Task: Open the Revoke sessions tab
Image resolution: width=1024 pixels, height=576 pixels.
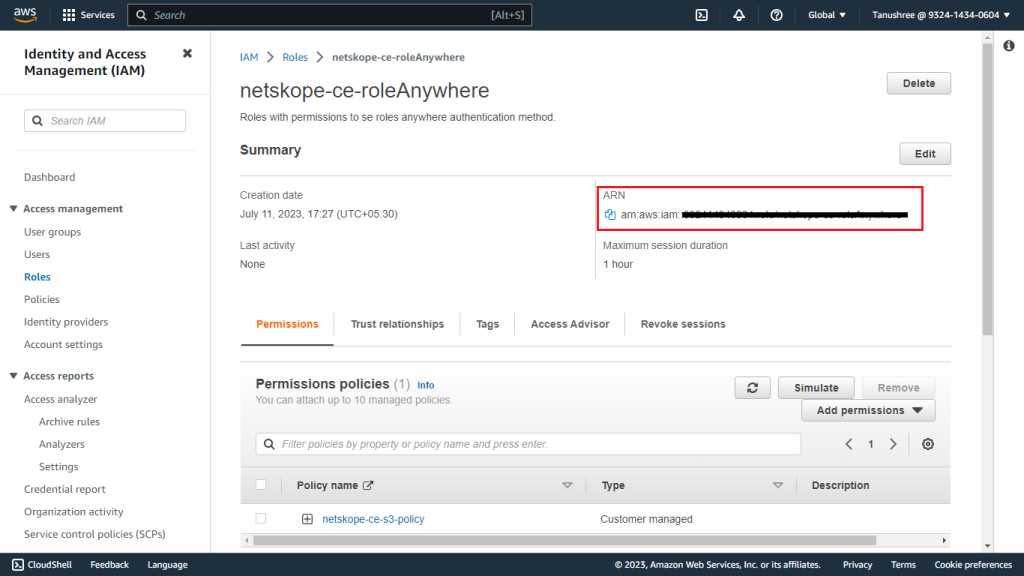Action: coord(682,324)
